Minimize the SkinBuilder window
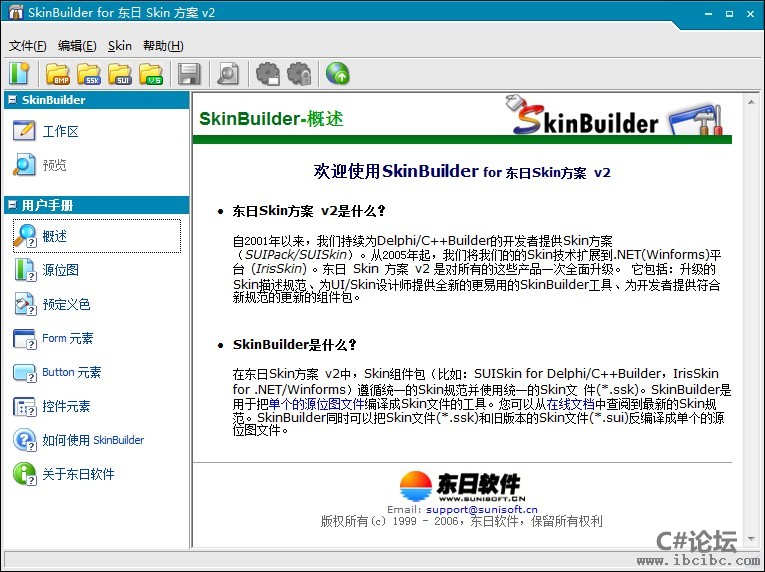 click(708, 14)
